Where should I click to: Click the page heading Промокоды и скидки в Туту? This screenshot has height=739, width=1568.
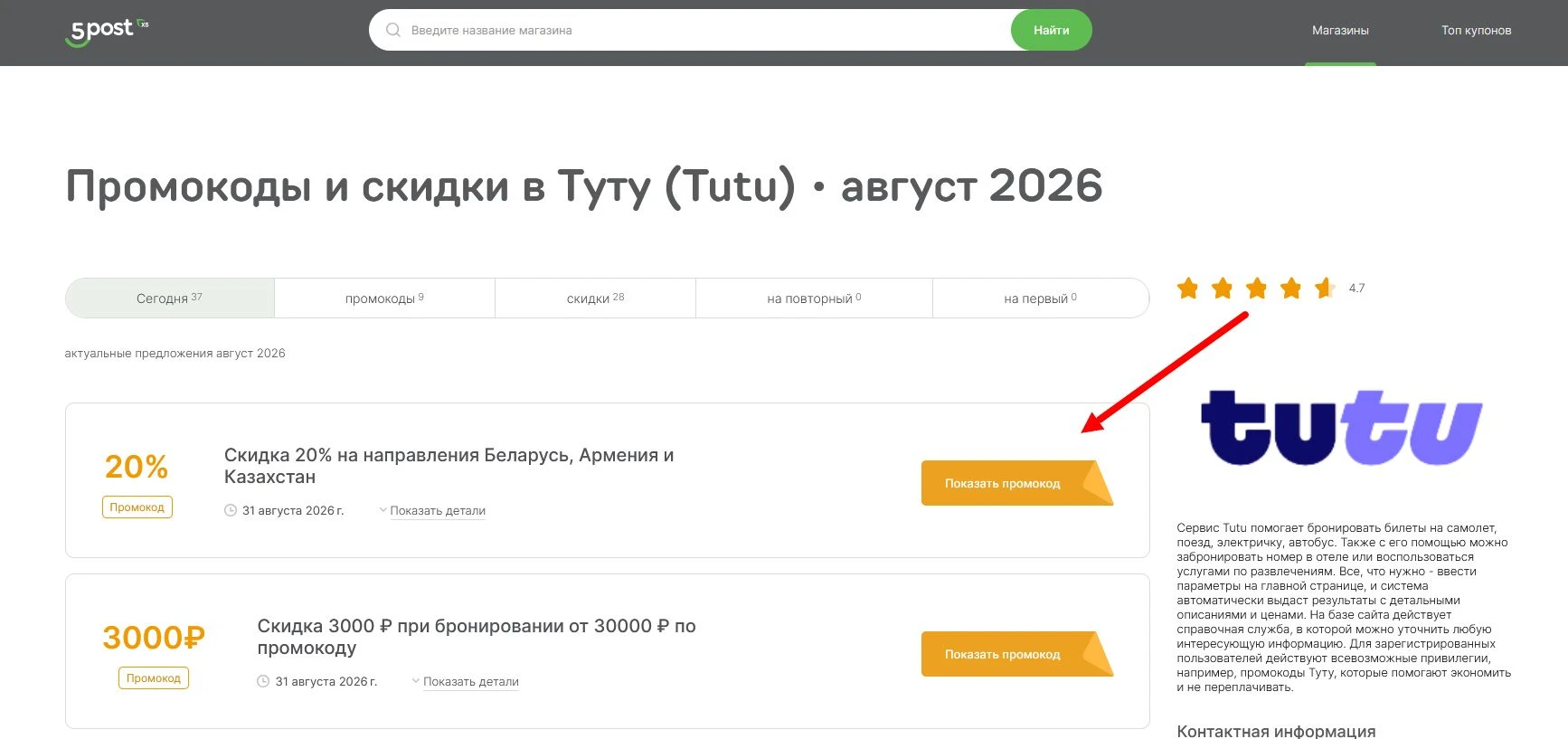tap(584, 187)
